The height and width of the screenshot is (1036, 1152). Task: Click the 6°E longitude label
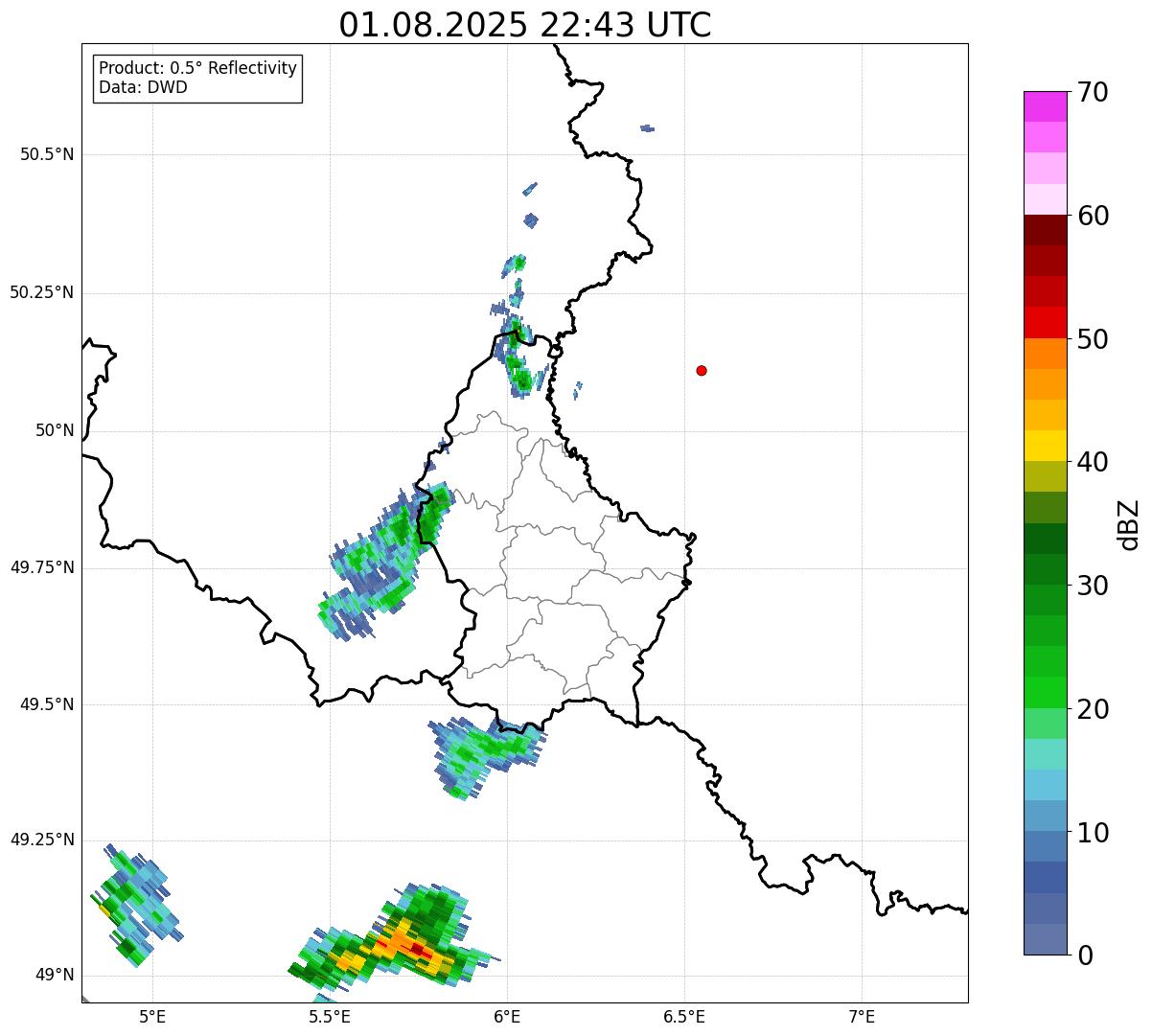507,1016
